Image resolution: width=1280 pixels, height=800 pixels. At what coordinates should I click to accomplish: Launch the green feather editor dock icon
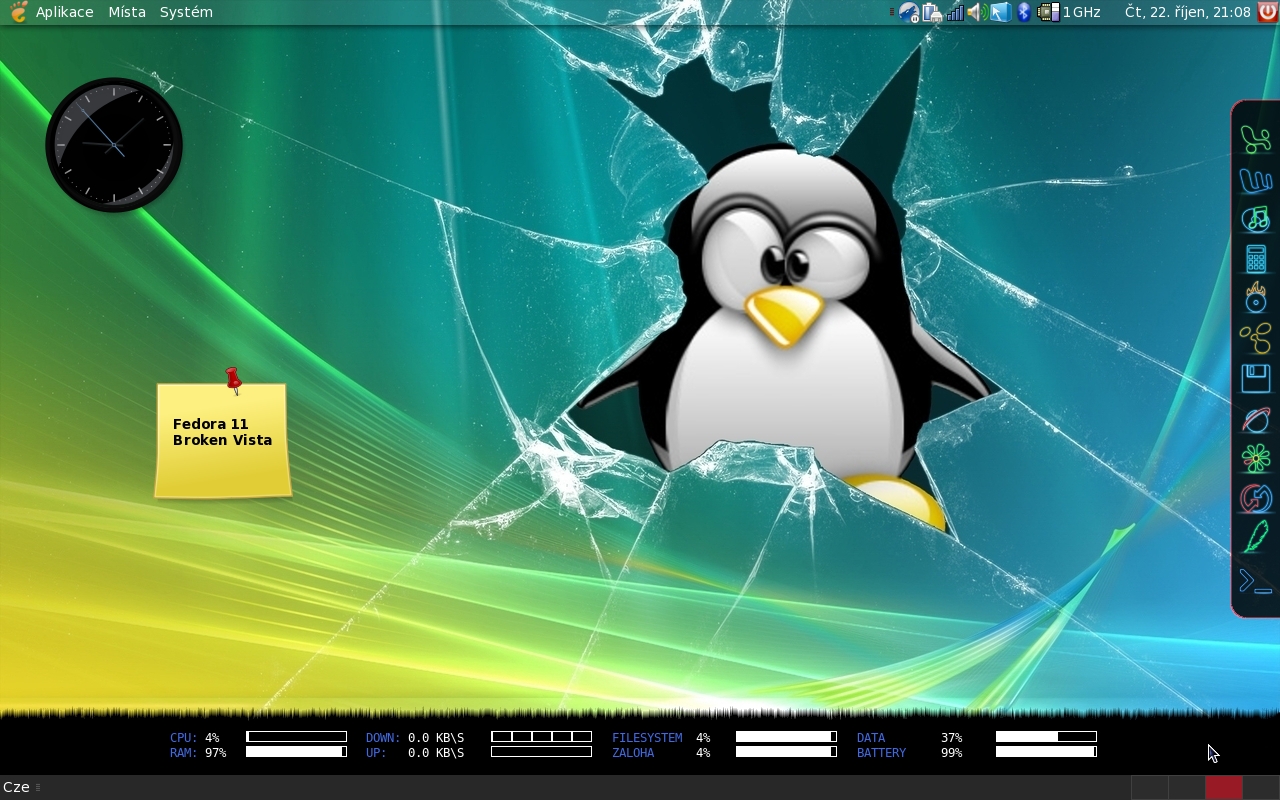[1256, 538]
